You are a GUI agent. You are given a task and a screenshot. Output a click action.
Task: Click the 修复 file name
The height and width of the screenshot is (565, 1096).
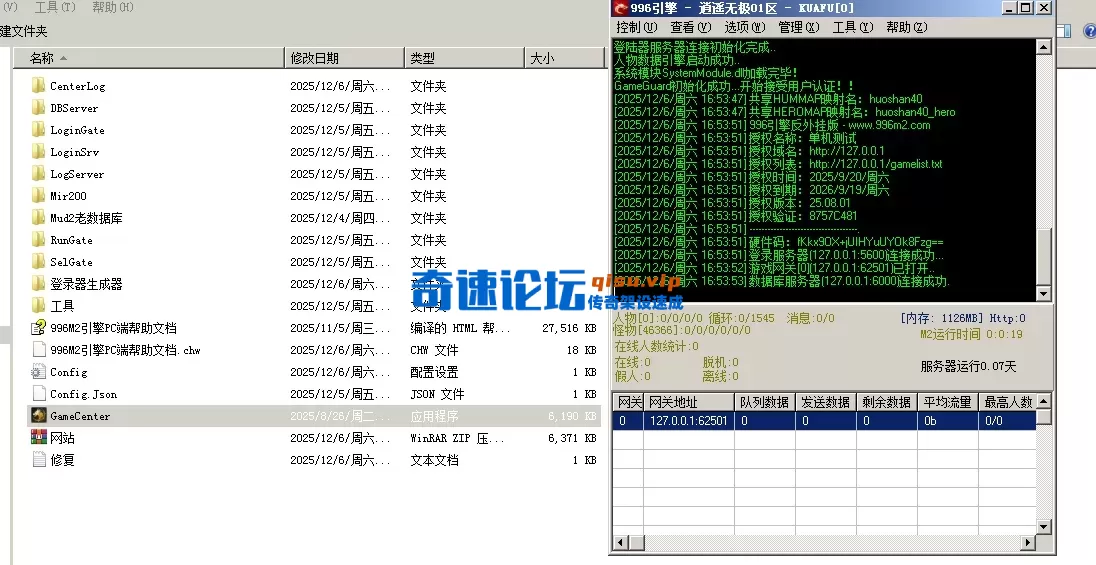[x=62, y=460]
